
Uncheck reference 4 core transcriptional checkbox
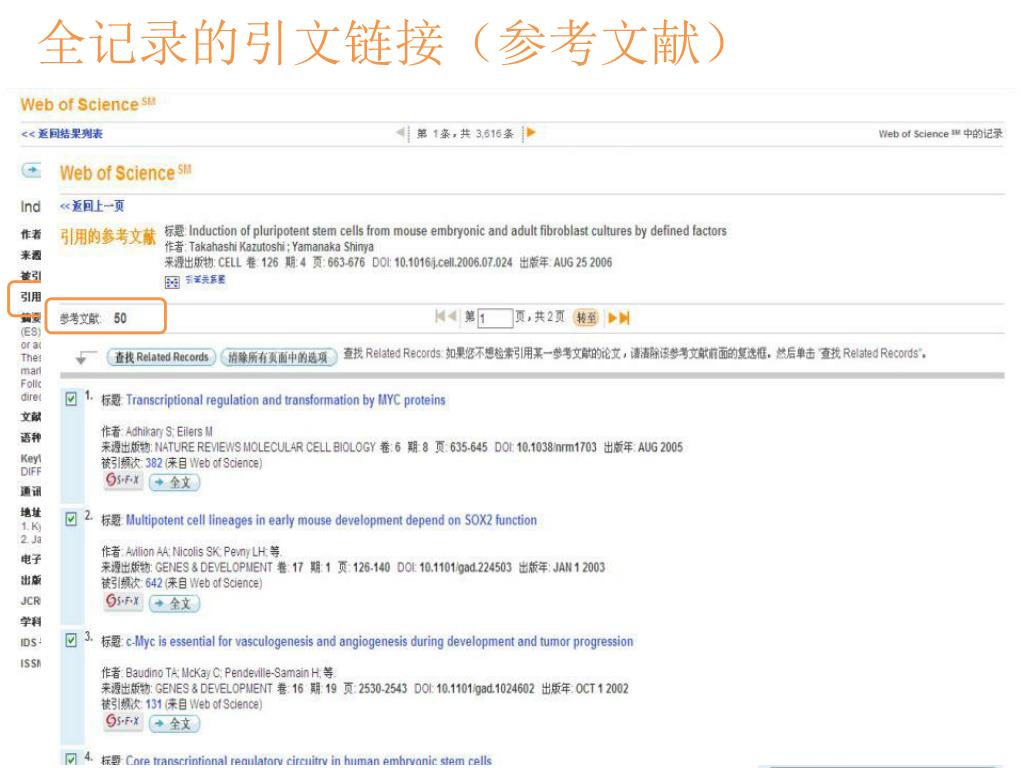coord(71,760)
